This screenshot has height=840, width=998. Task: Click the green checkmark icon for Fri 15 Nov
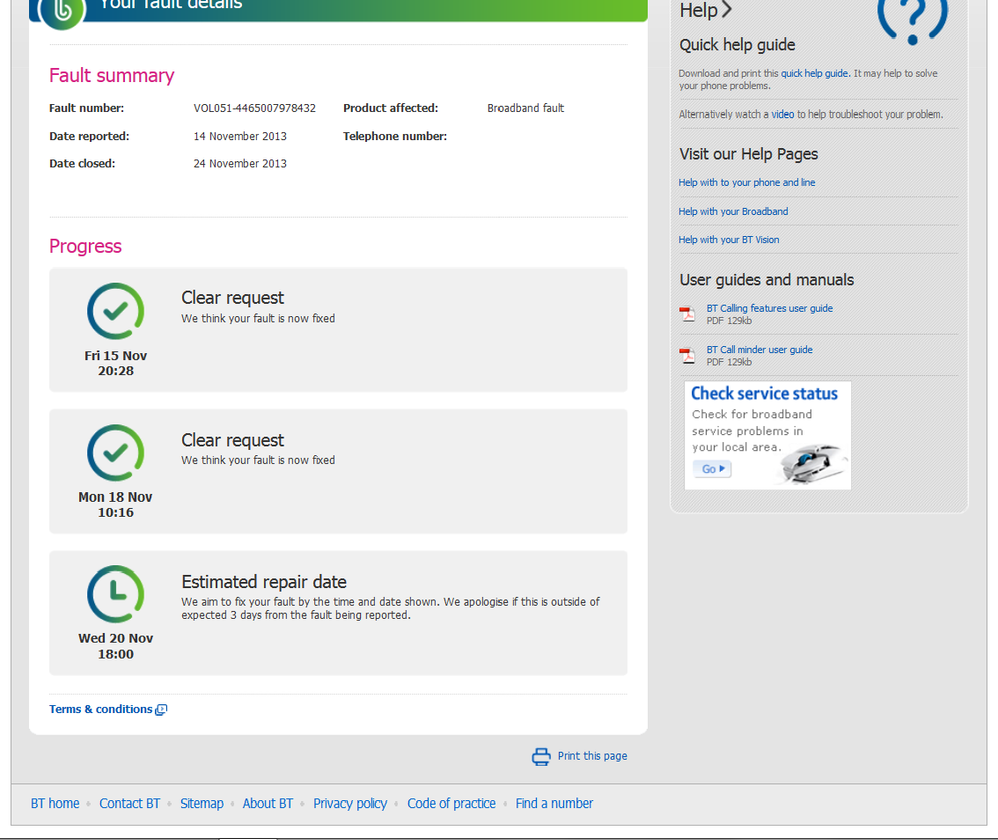(x=116, y=311)
